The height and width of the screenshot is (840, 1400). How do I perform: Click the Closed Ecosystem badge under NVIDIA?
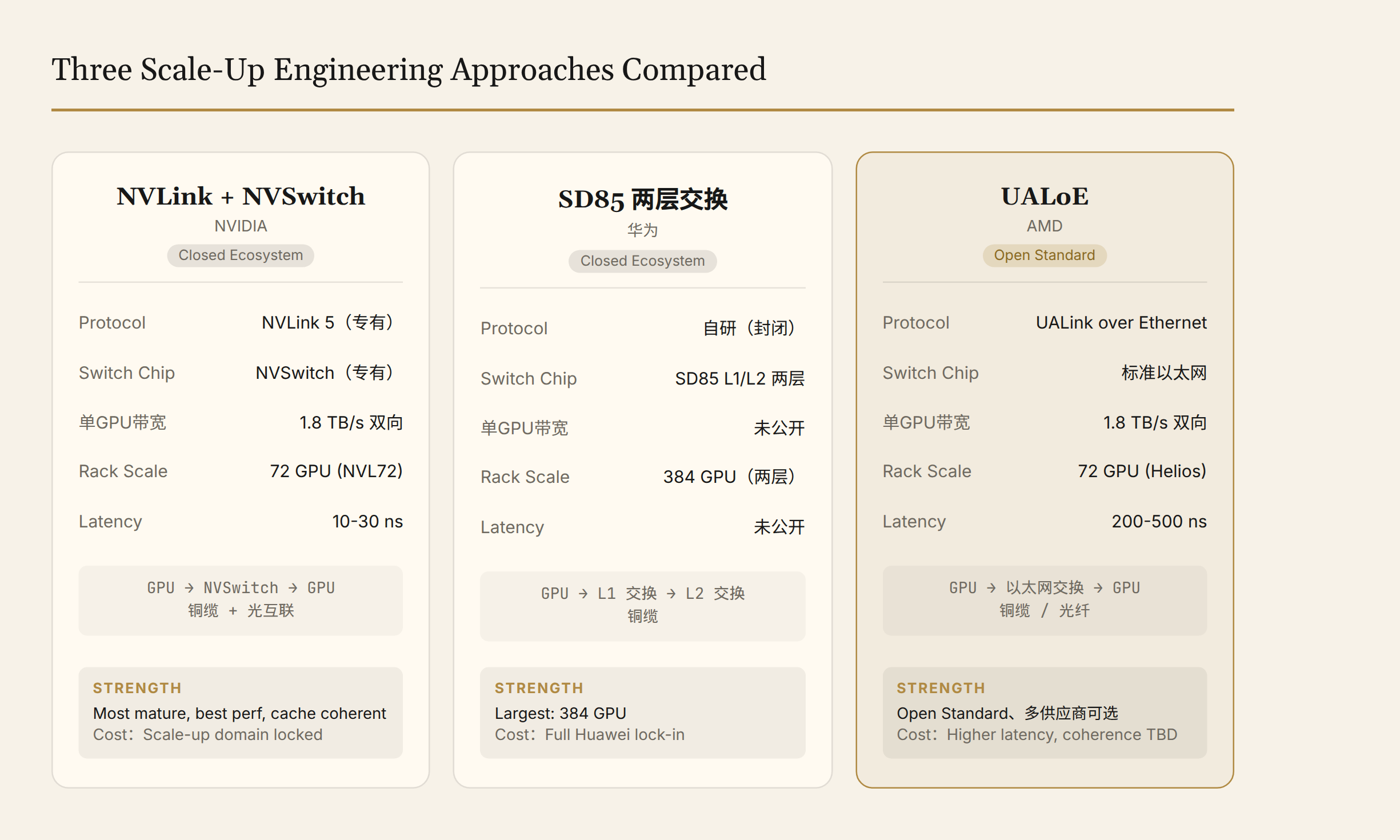(x=241, y=255)
